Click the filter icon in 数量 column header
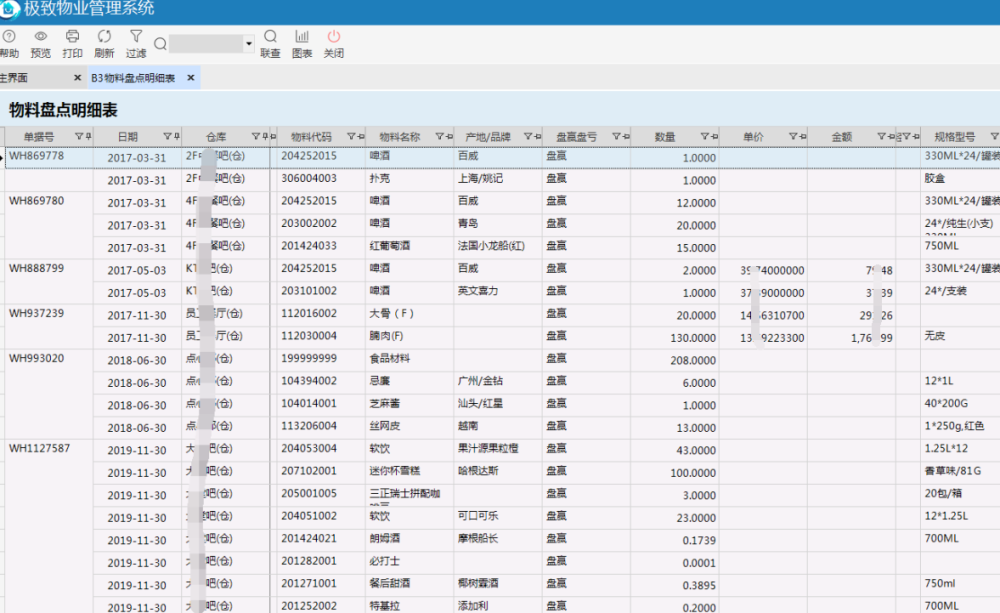Image resolution: width=1000 pixels, height=613 pixels. point(705,137)
